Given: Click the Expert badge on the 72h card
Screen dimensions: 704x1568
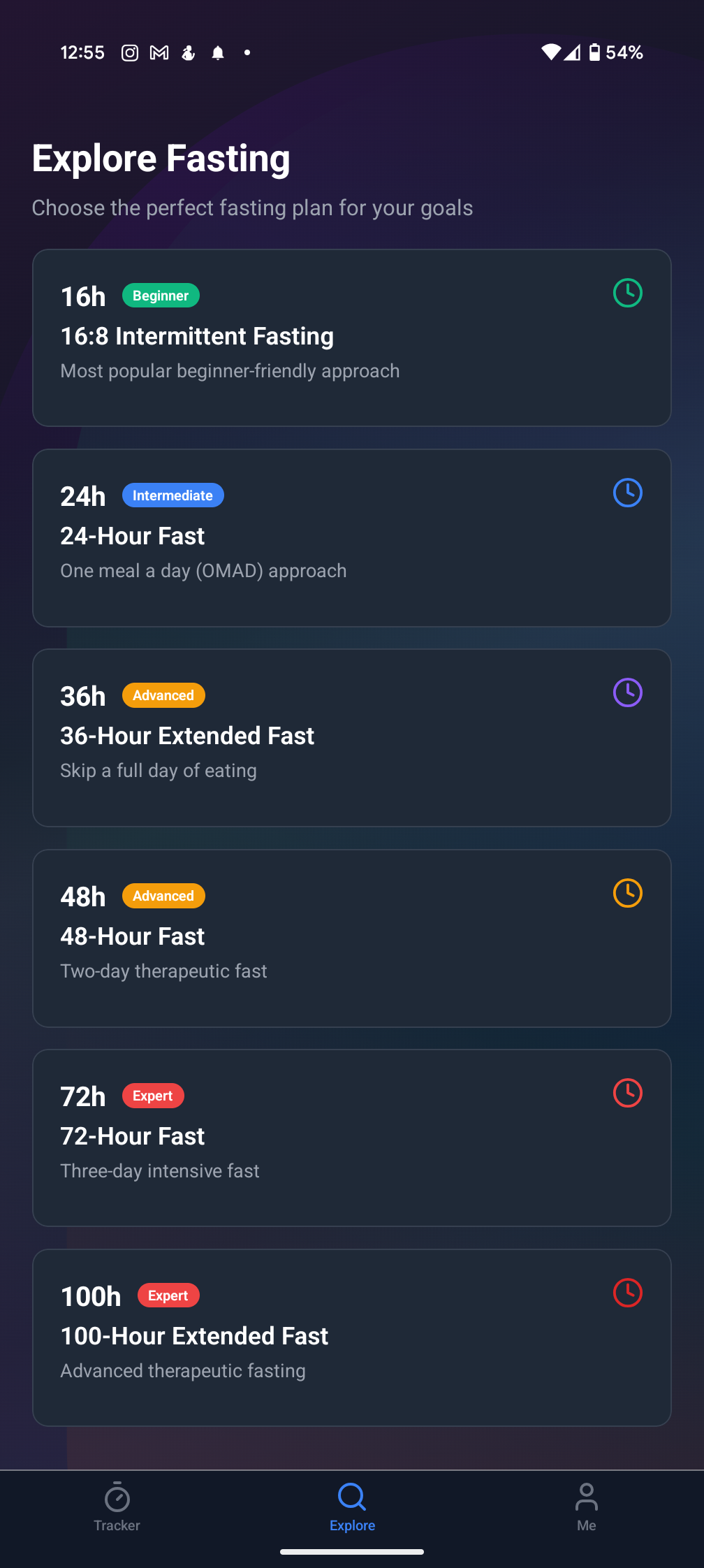Looking at the screenshot, I should pos(153,1096).
